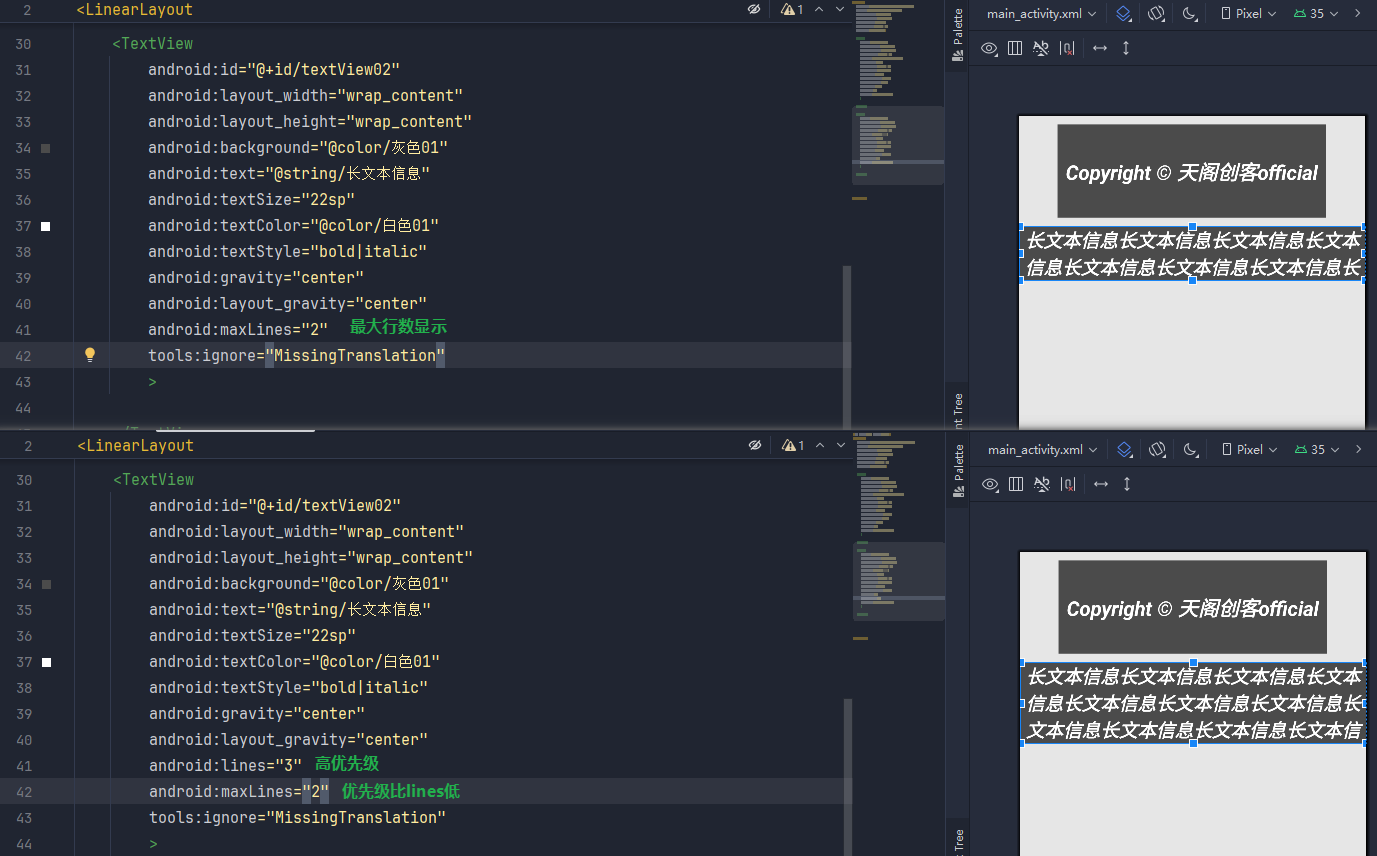
Task: Click gray color swatch on line 34 in upper editor
Action: 46,148
